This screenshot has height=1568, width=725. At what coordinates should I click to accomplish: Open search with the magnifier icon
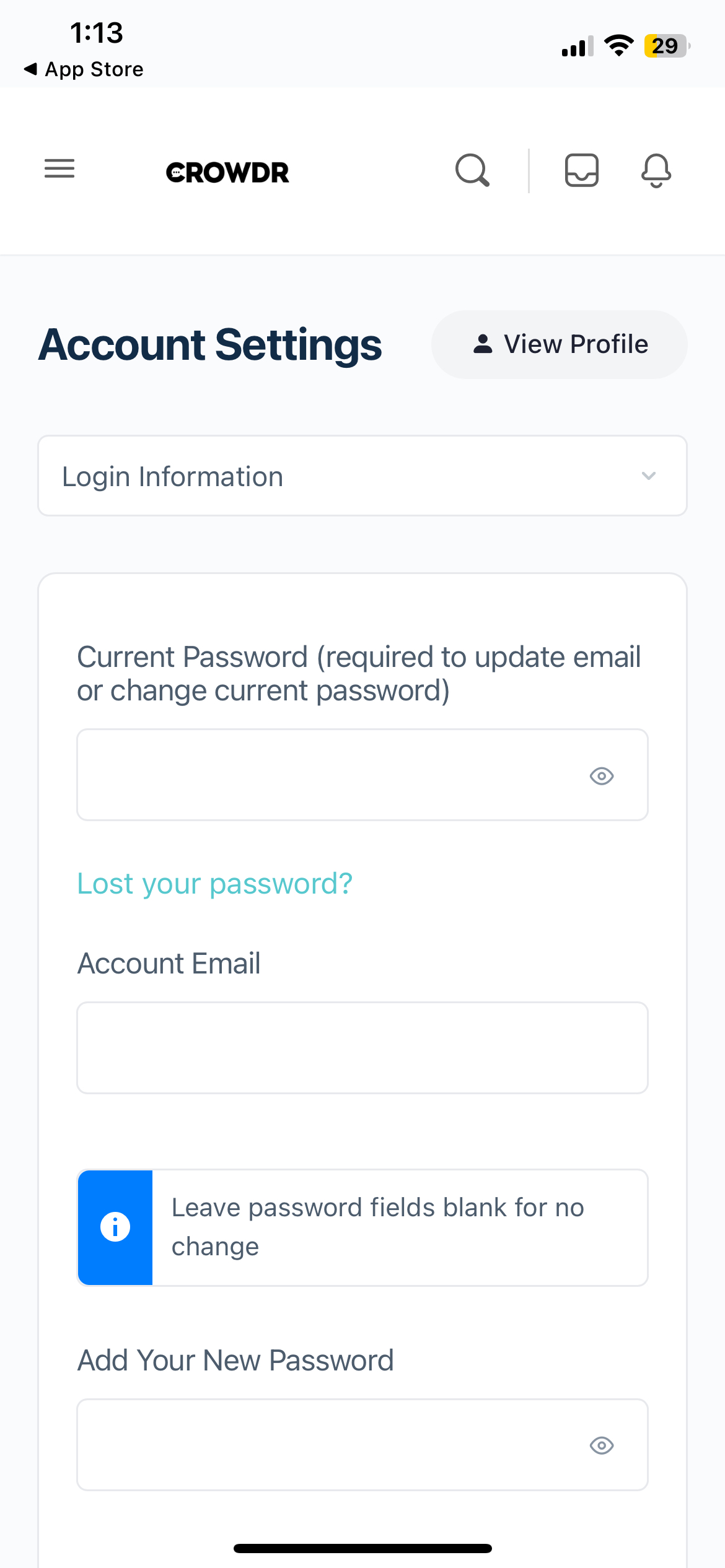tap(472, 170)
